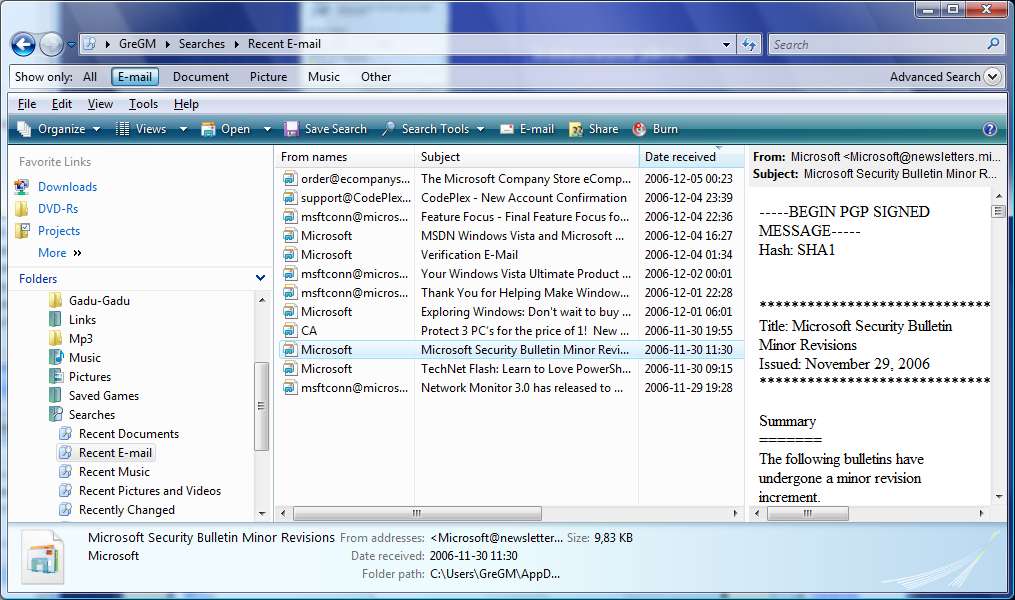
Task: Sort by the Subject column header
Action: 526,157
